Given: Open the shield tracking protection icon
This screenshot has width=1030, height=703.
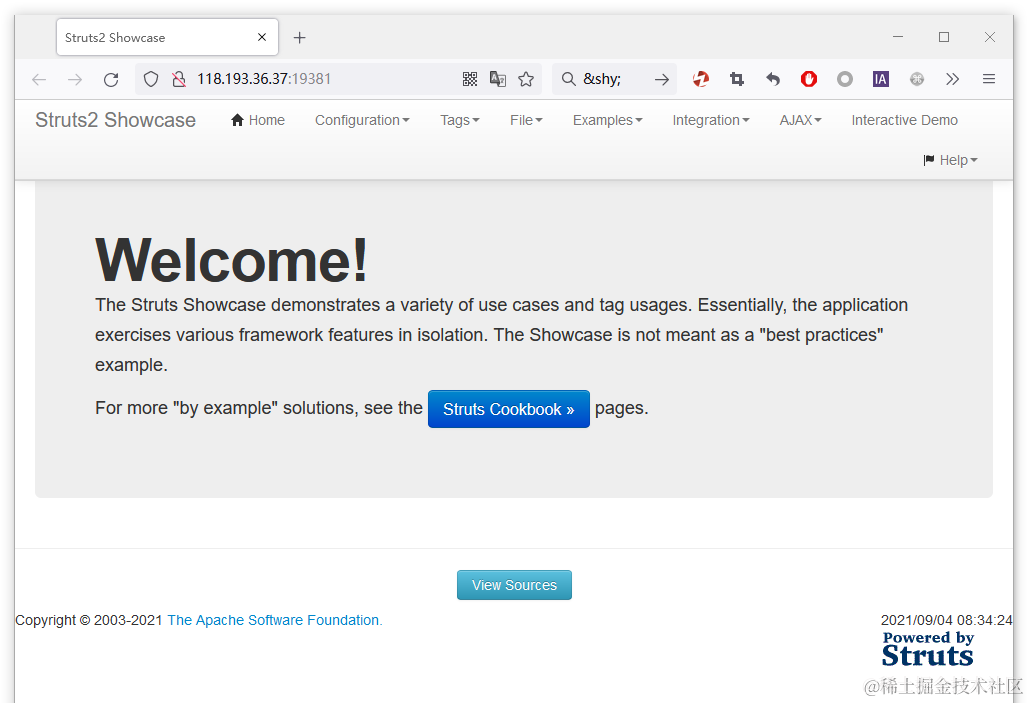Looking at the screenshot, I should 151,79.
